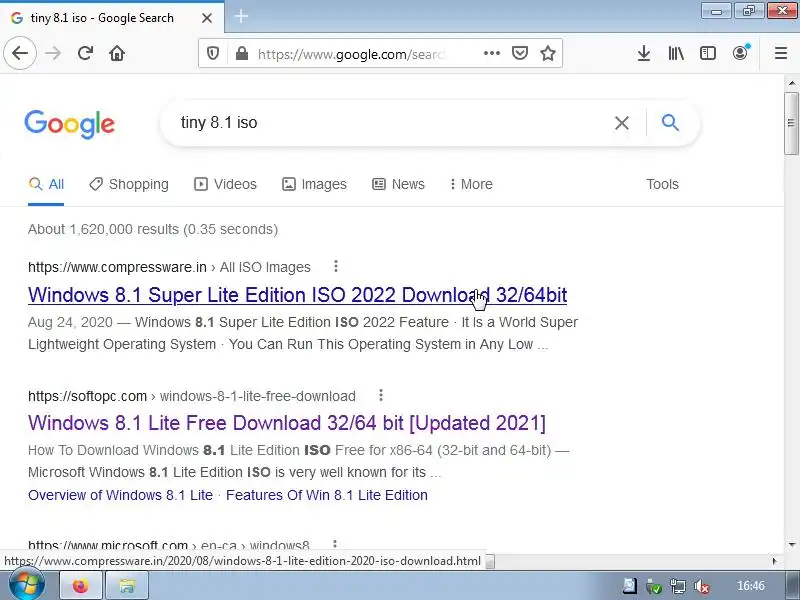The height and width of the screenshot is (600, 800).
Task: Close the Google Search tab
Action: [x=207, y=18]
